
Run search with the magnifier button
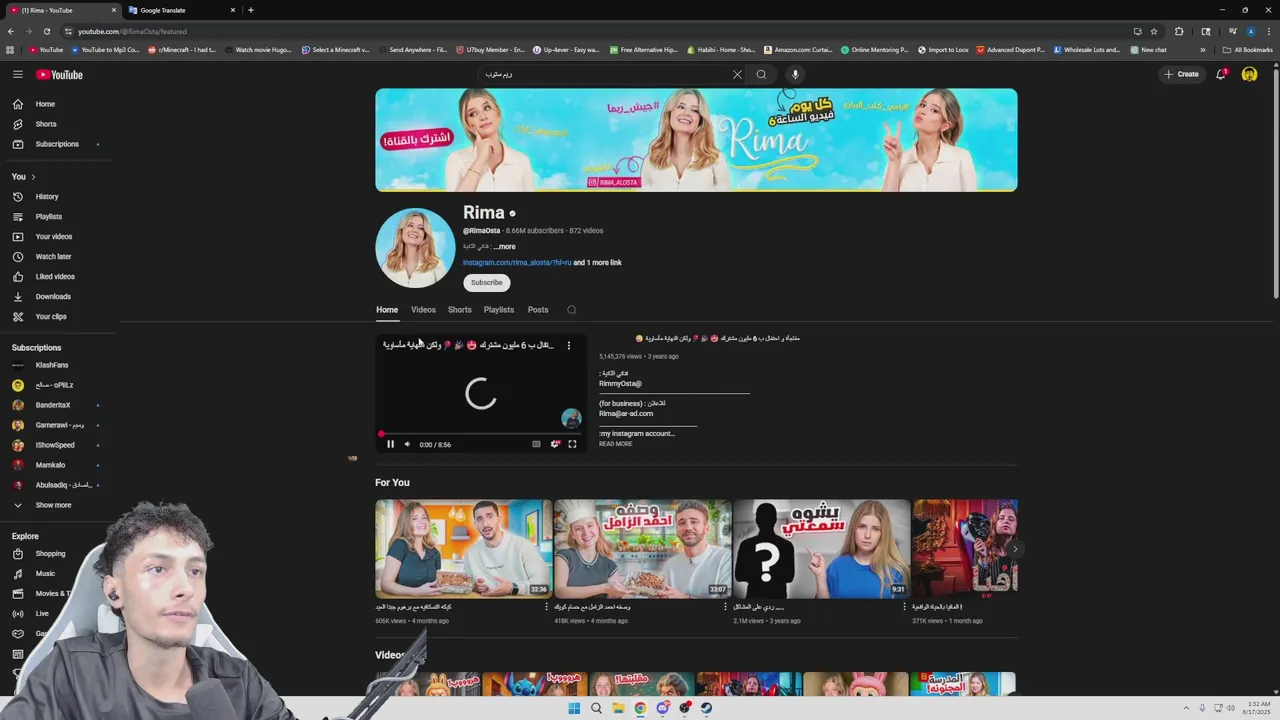761,74
